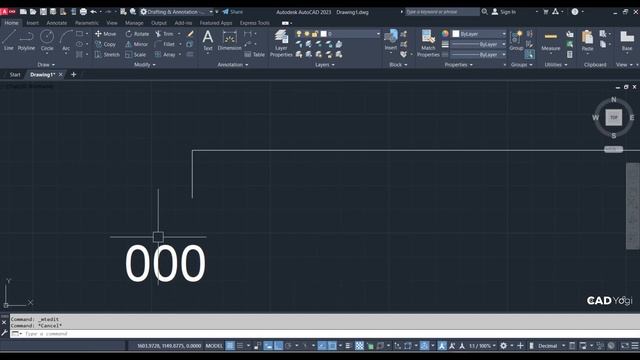The height and width of the screenshot is (360, 640).
Task: Use the Stretch command
Action: tap(107, 54)
